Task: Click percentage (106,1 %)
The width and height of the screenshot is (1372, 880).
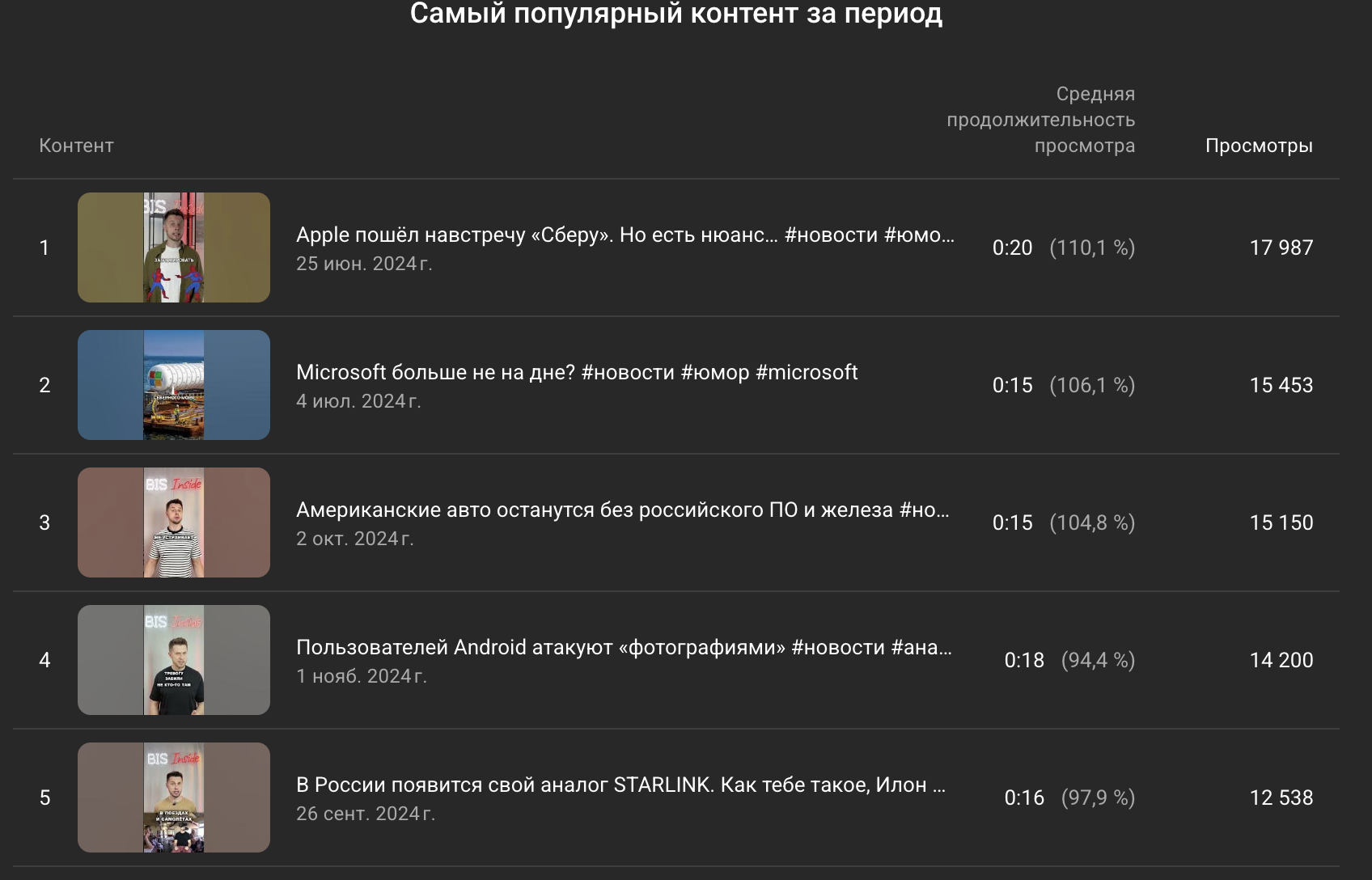Action: click(x=1092, y=385)
